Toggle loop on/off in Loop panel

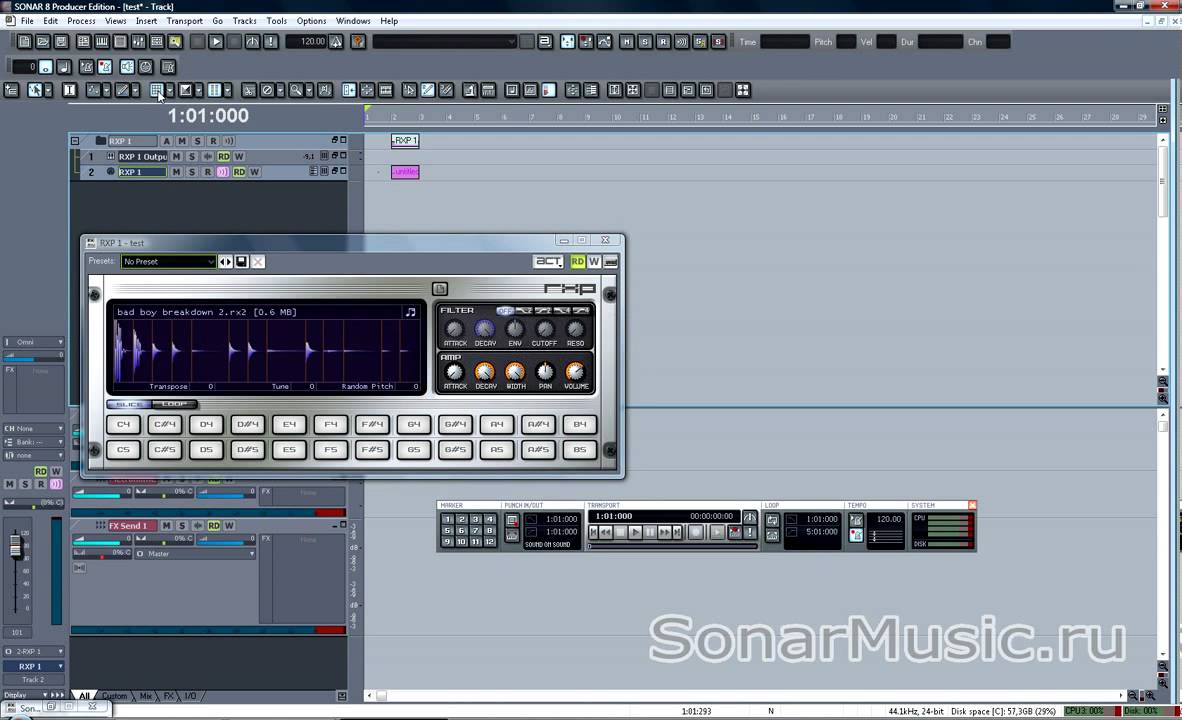click(772, 520)
